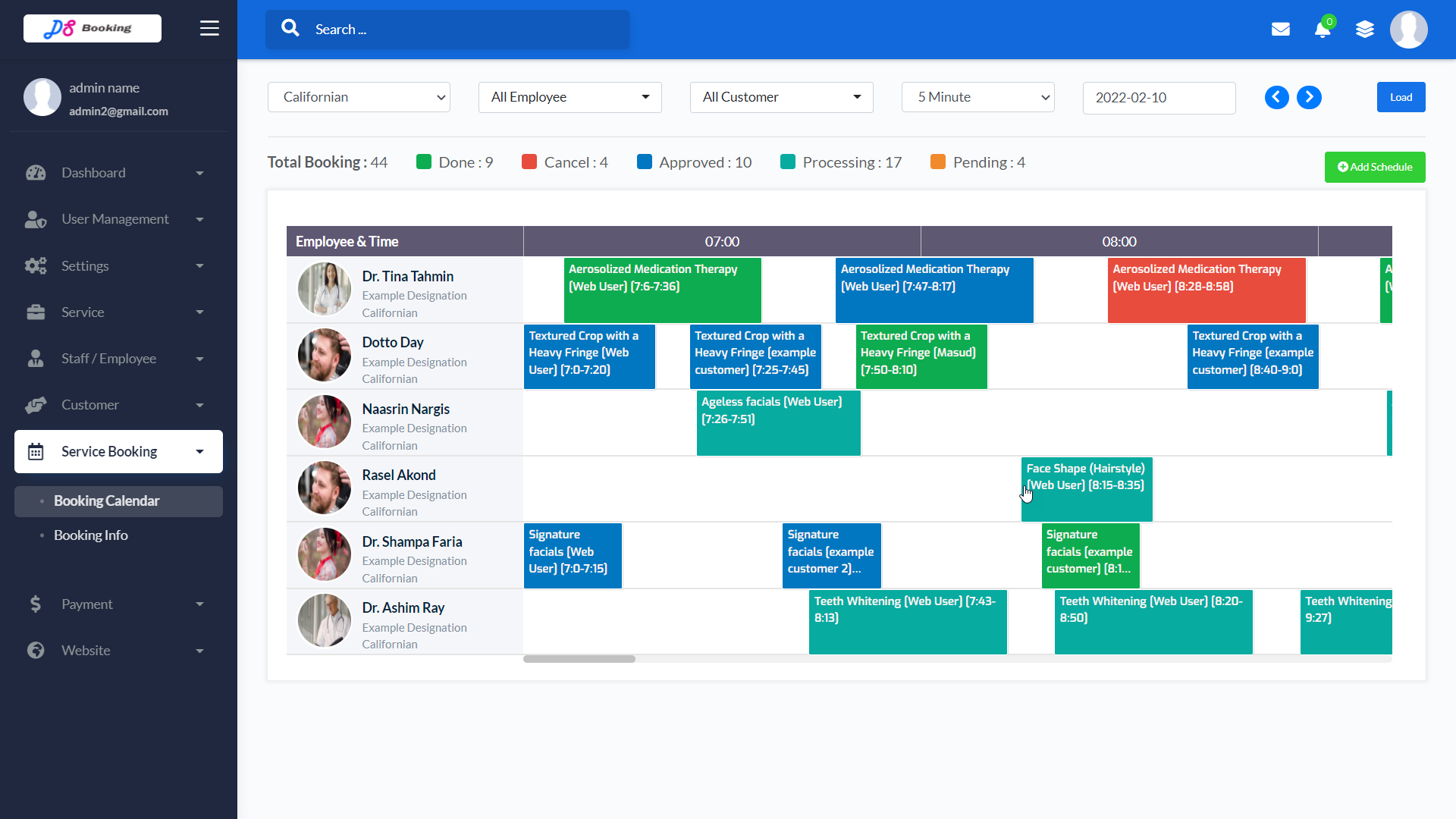
Task: Open the mail envelope icon
Action: point(1281,30)
